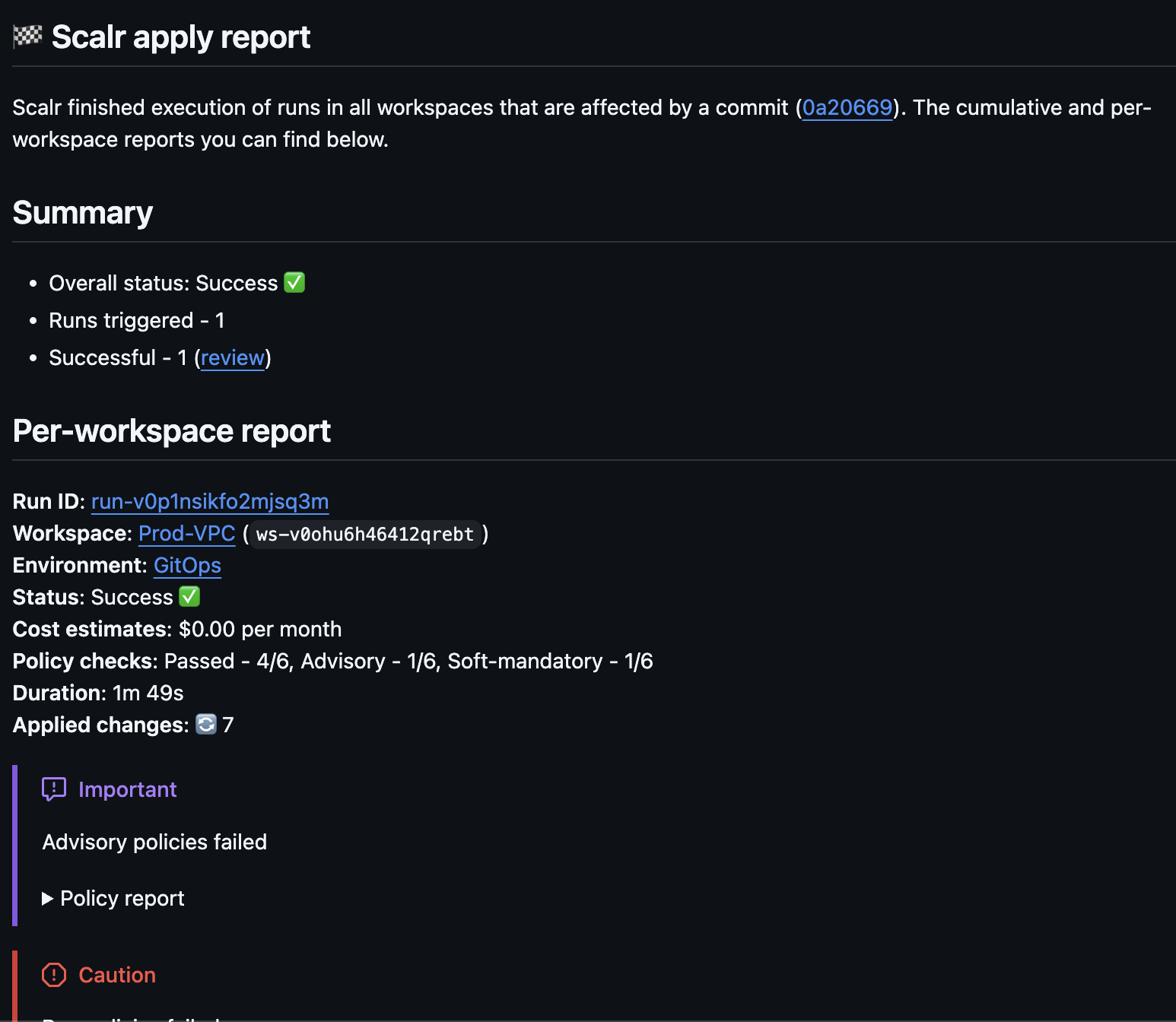This screenshot has width=1176, height=1022.
Task: Click green check next to Overall status
Action: coord(294,283)
